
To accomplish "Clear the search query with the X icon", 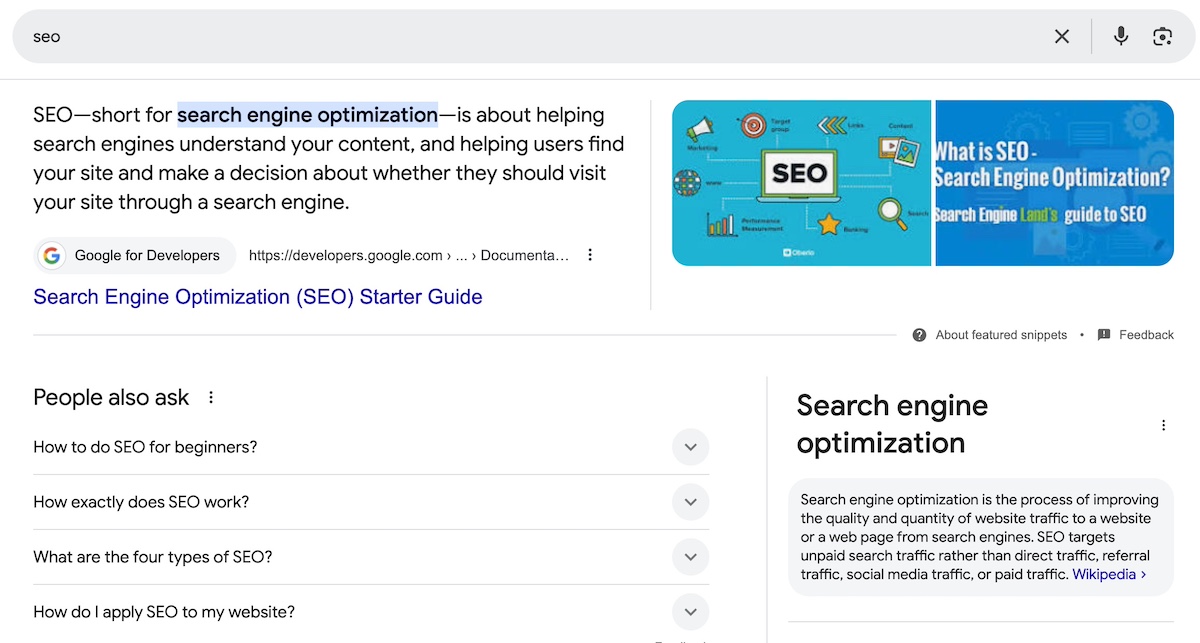I will click(1062, 36).
